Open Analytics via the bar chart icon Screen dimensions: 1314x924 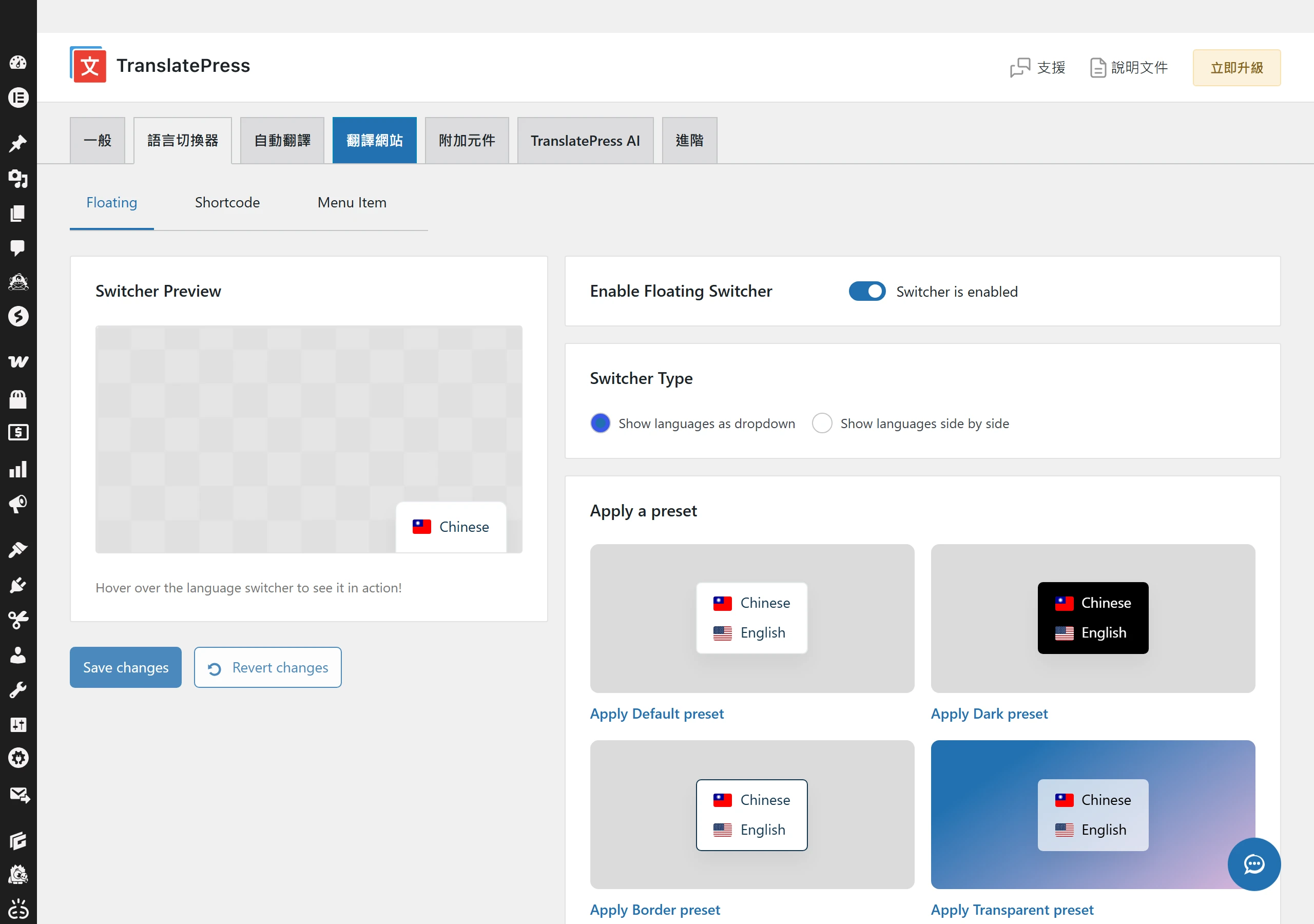point(18,469)
